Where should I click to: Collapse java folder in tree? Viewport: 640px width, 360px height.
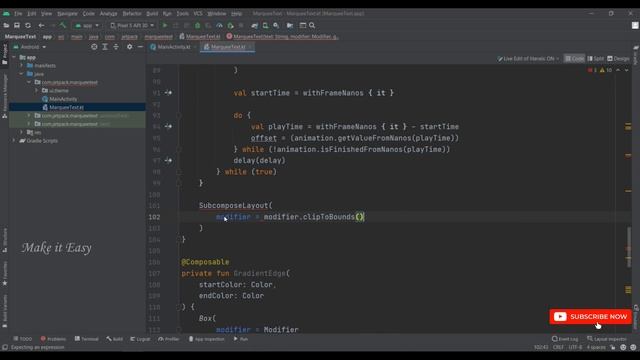tap(22, 74)
